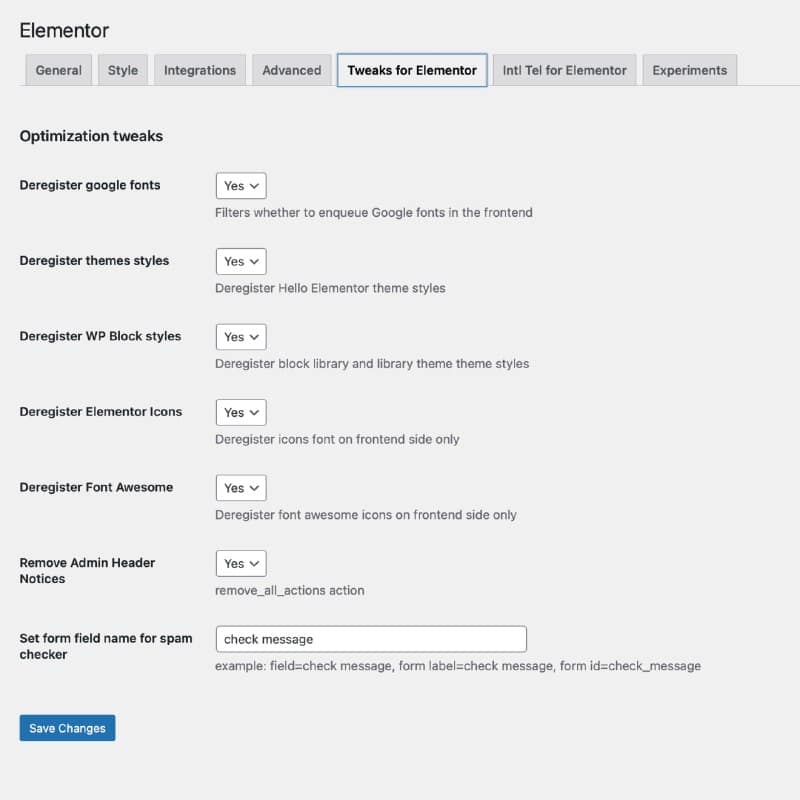Screen dimensions: 800x800
Task: Click the Remove Admin Header Notices label
Action: [x=87, y=570]
